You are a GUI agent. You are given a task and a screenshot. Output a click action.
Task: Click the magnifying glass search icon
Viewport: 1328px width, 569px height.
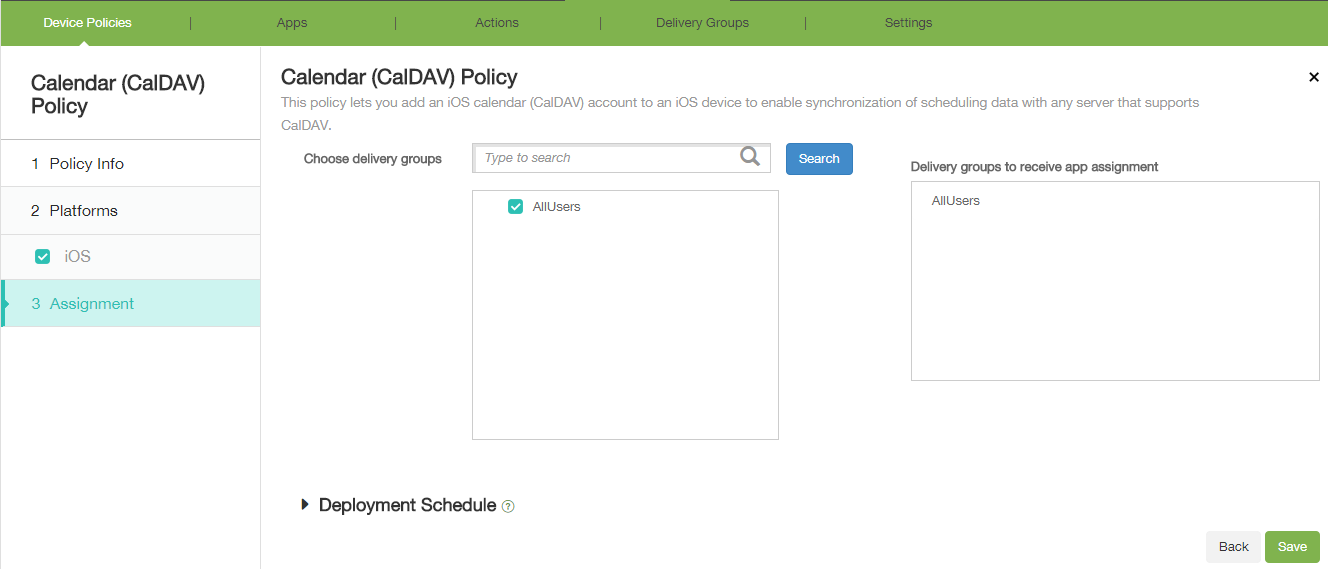tap(750, 157)
